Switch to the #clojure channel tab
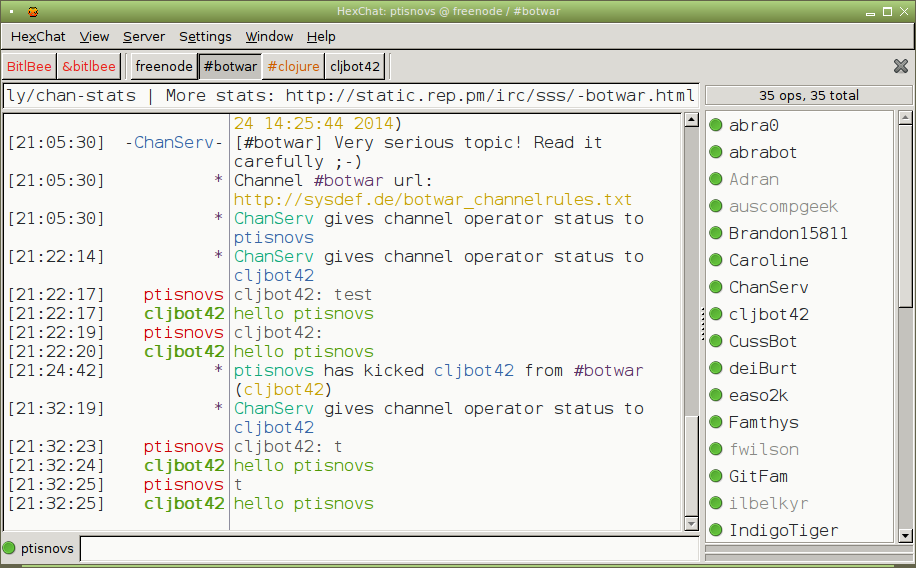Viewport: 916px width, 568px height. [293, 67]
